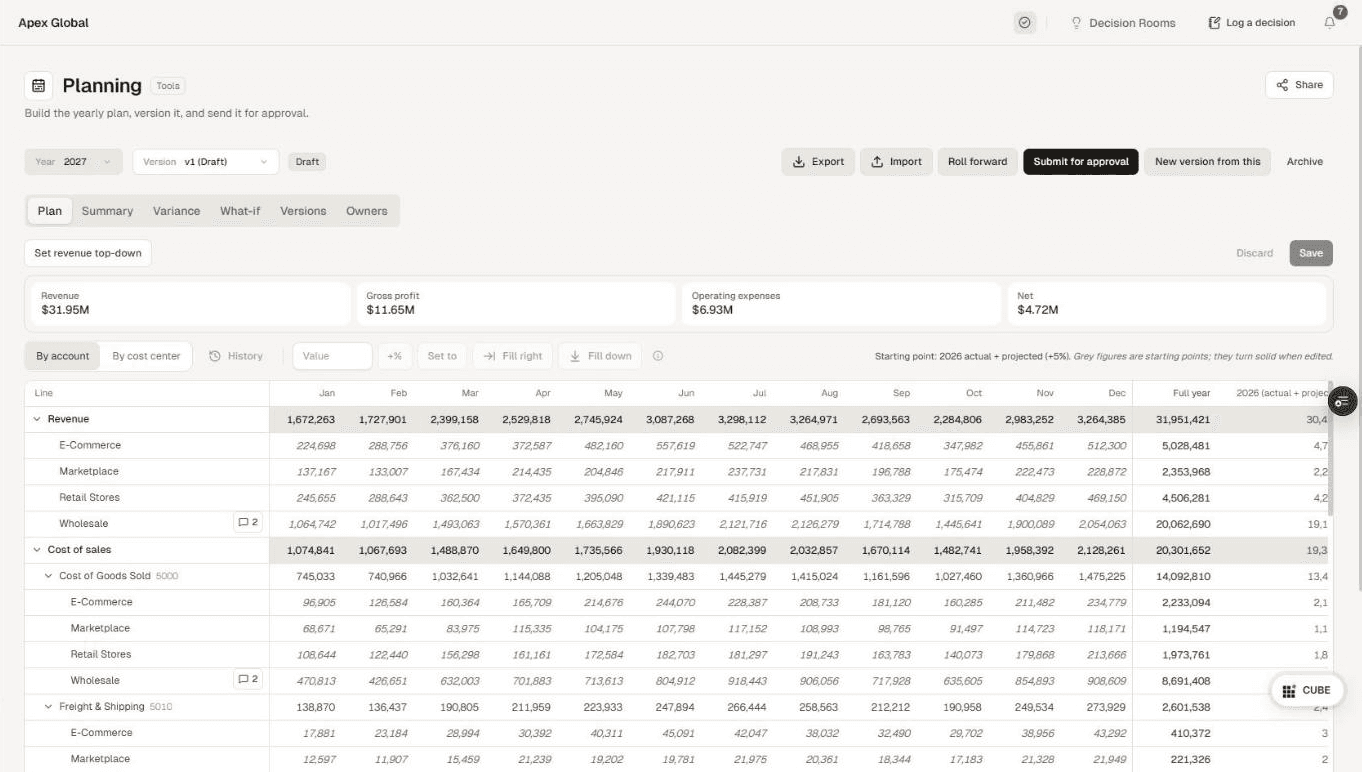Collapse Freight & Shipping 5010
Viewport: 1362px width, 772px height.
click(x=49, y=707)
